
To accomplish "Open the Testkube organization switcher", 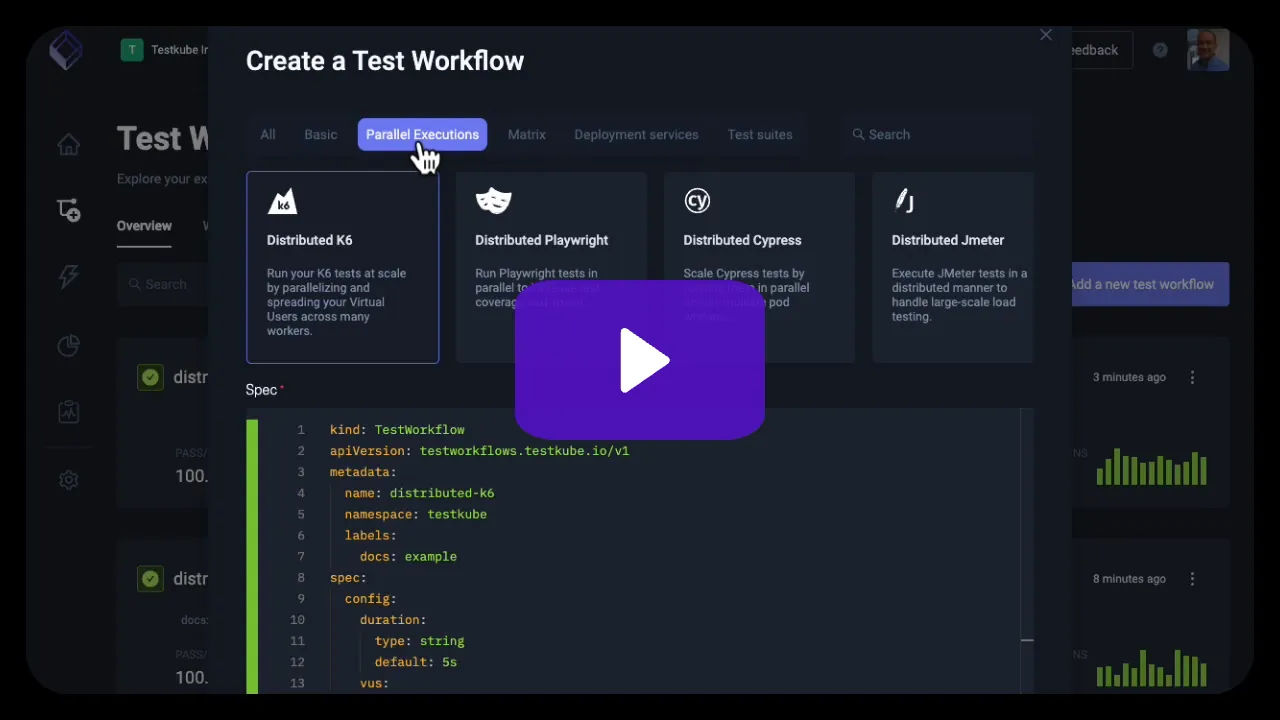I will [x=164, y=50].
